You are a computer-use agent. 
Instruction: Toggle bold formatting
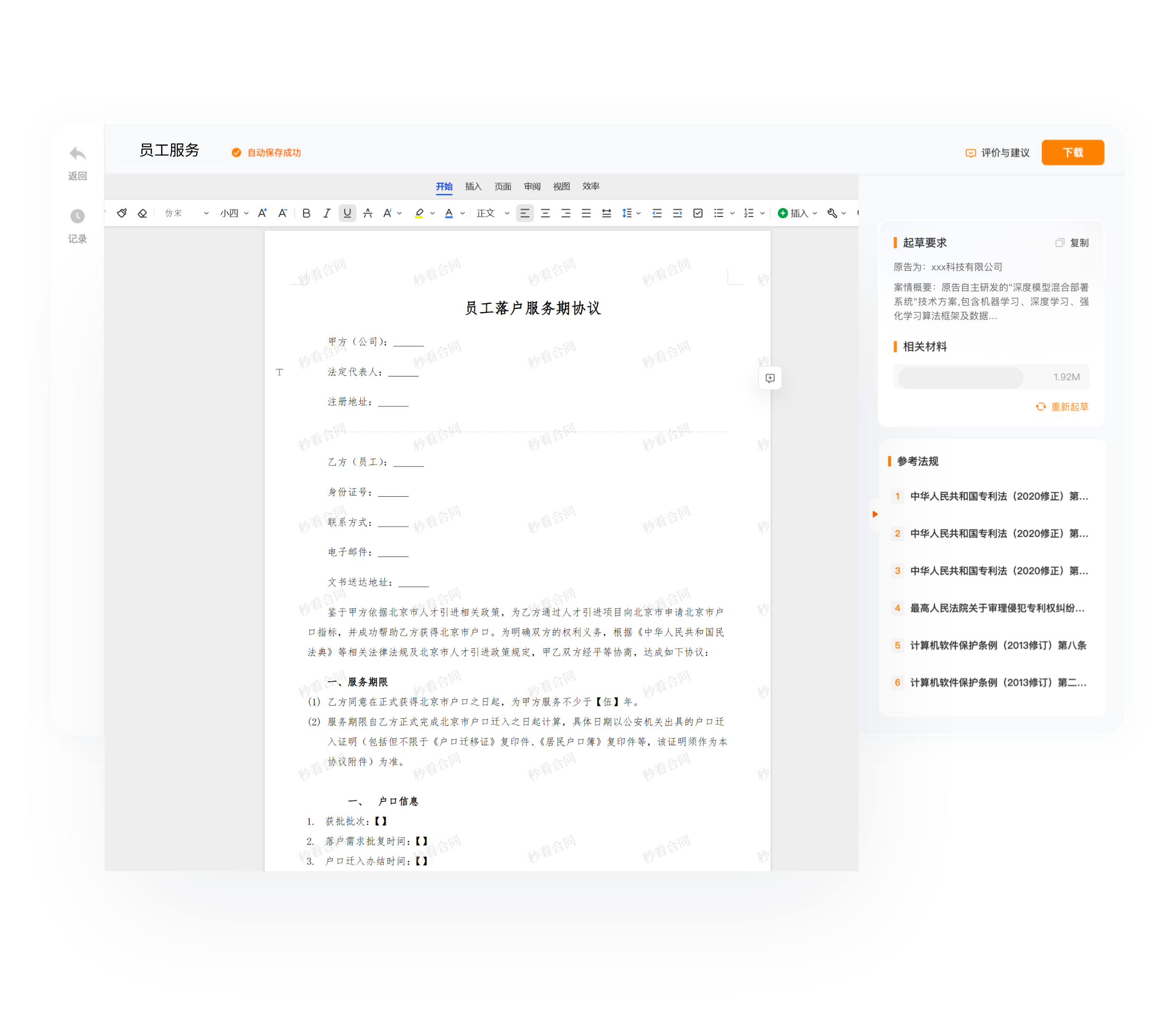306,213
